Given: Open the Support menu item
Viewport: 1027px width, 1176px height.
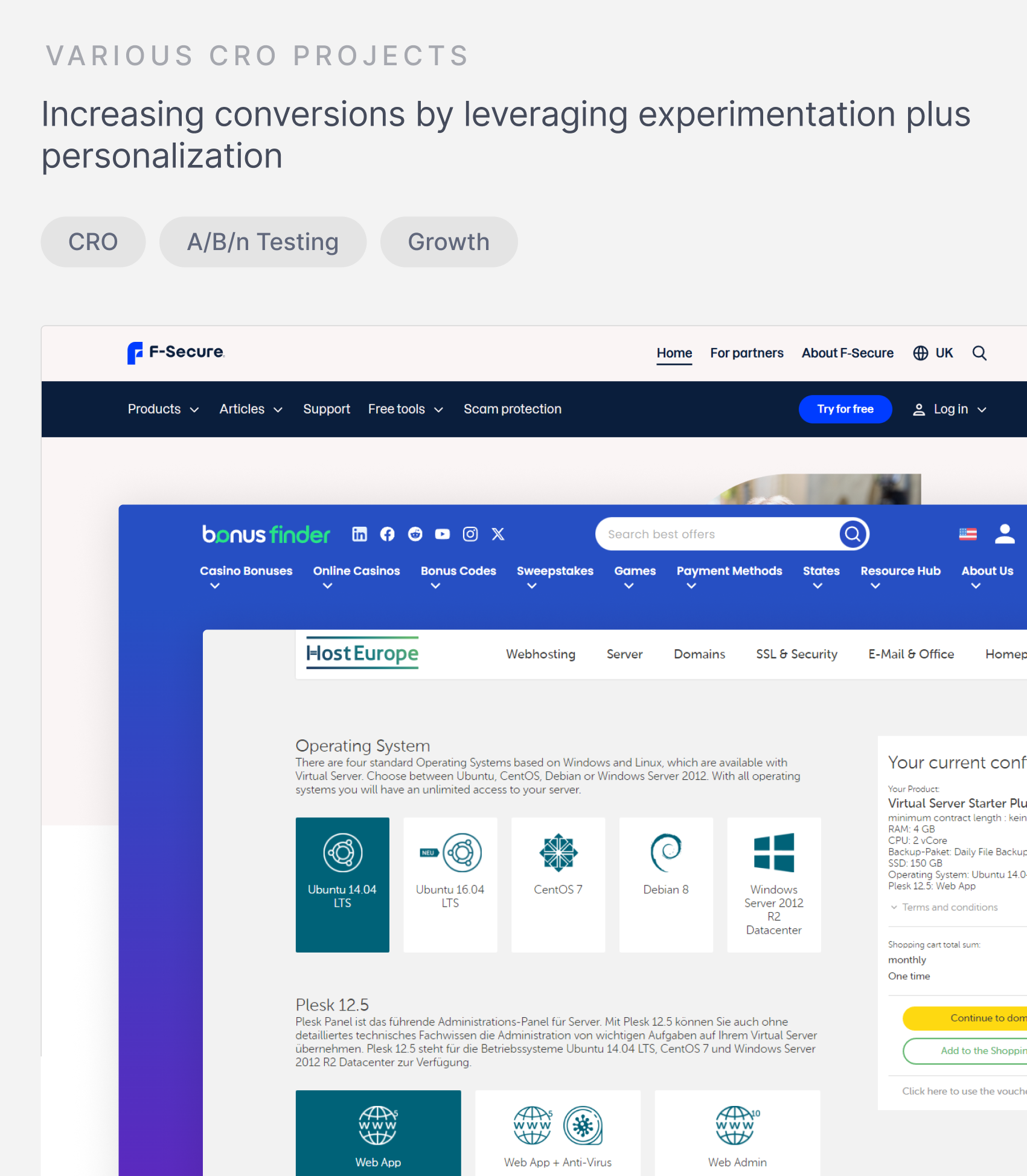Looking at the screenshot, I should tap(327, 410).
